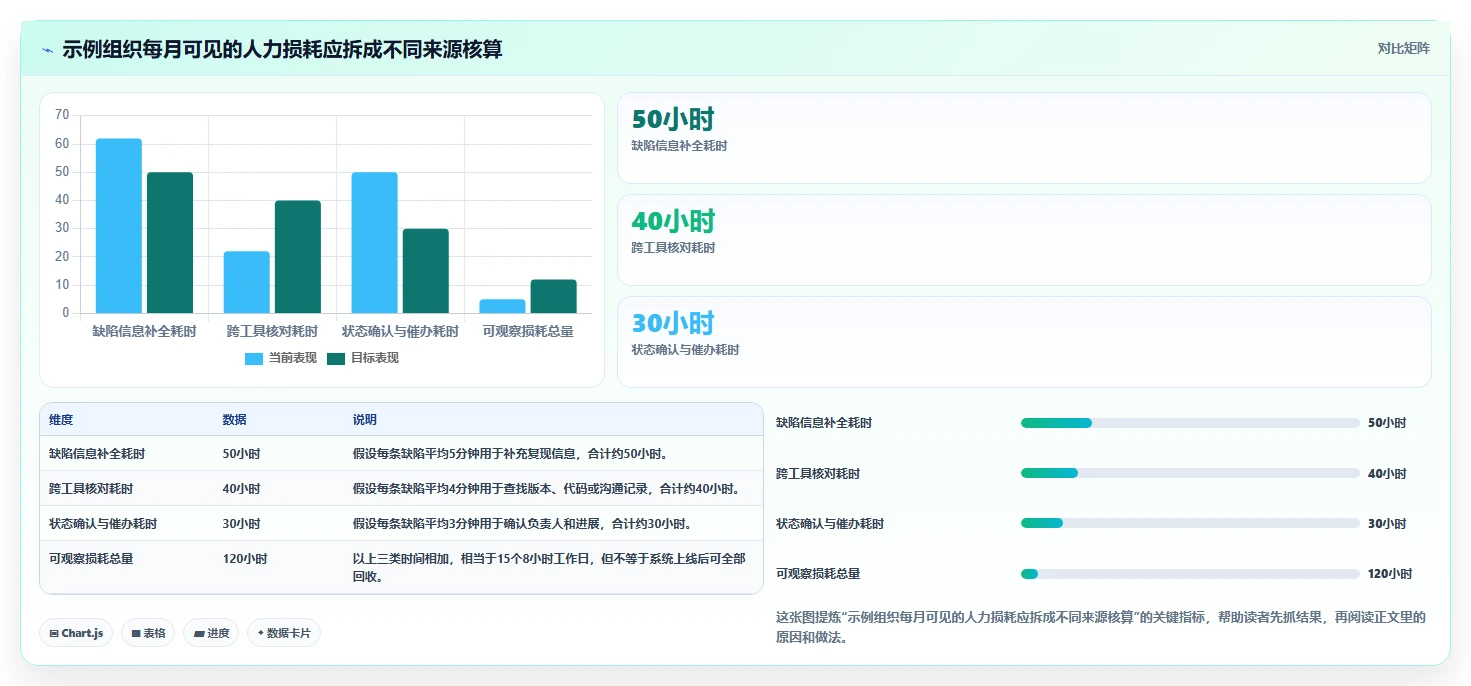Click 状态确认与催办耗时 caption under the 30小时 card
The width and height of the screenshot is (1471, 686).
click(685, 350)
